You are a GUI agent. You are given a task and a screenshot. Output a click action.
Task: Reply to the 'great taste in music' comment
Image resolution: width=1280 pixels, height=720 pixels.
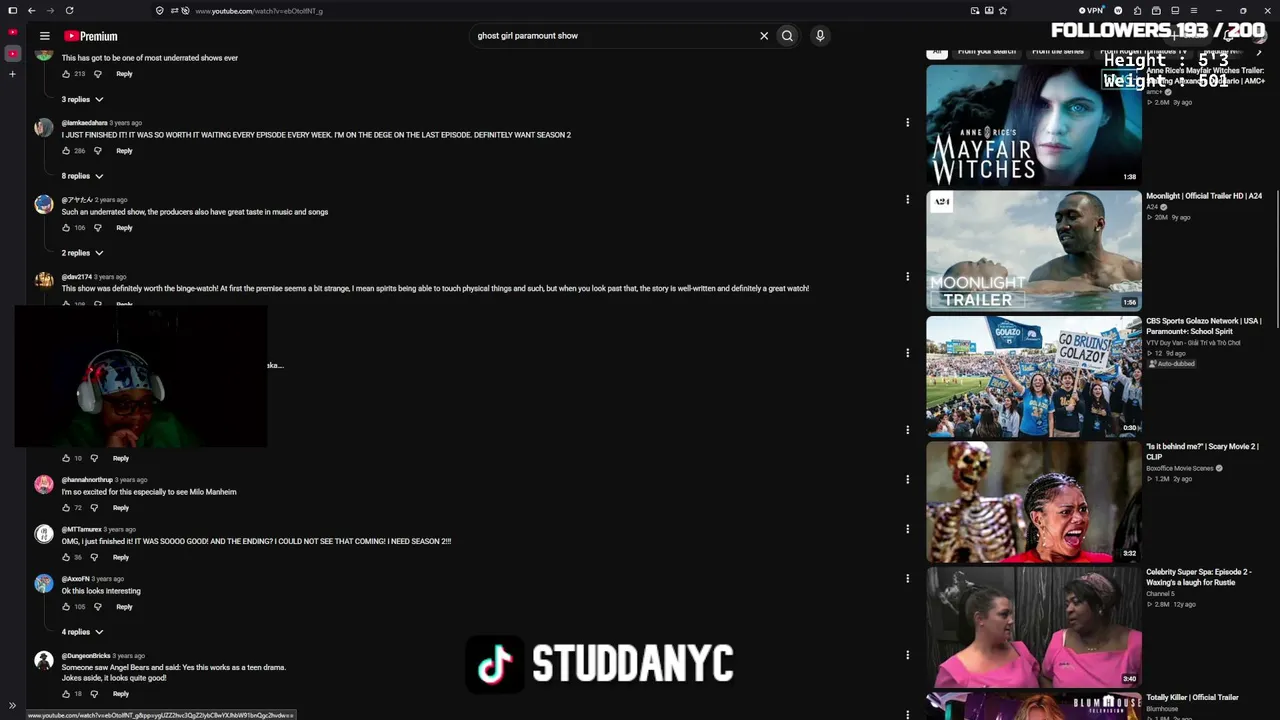pyautogui.click(x=124, y=228)
